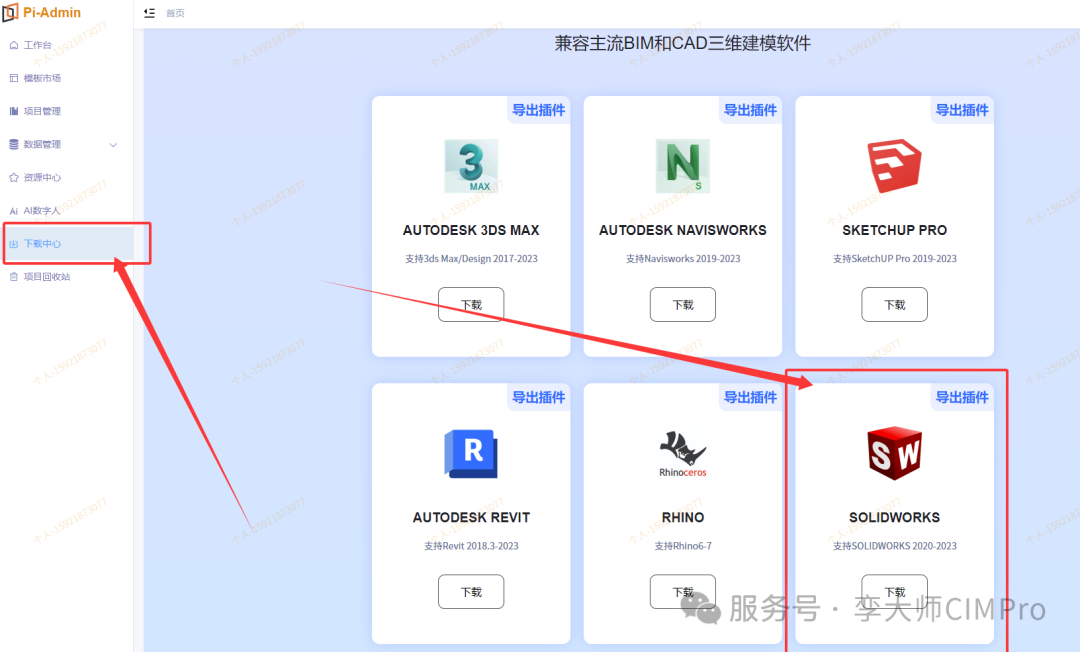Screen dimensions: 1080x652
Task: Select 项目管理 menu item
Action: [42, 112]
